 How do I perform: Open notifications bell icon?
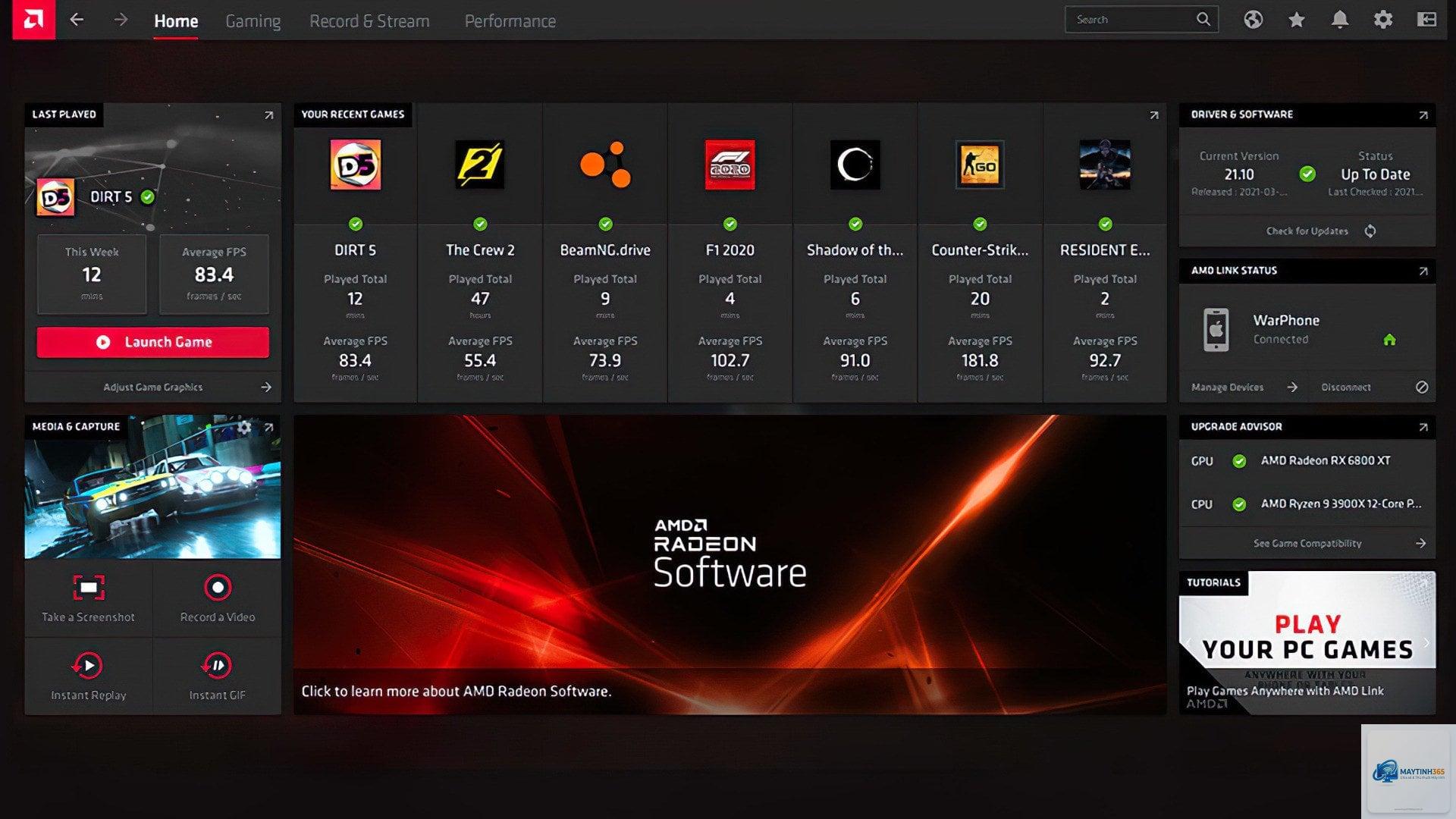click(1340, 20)
